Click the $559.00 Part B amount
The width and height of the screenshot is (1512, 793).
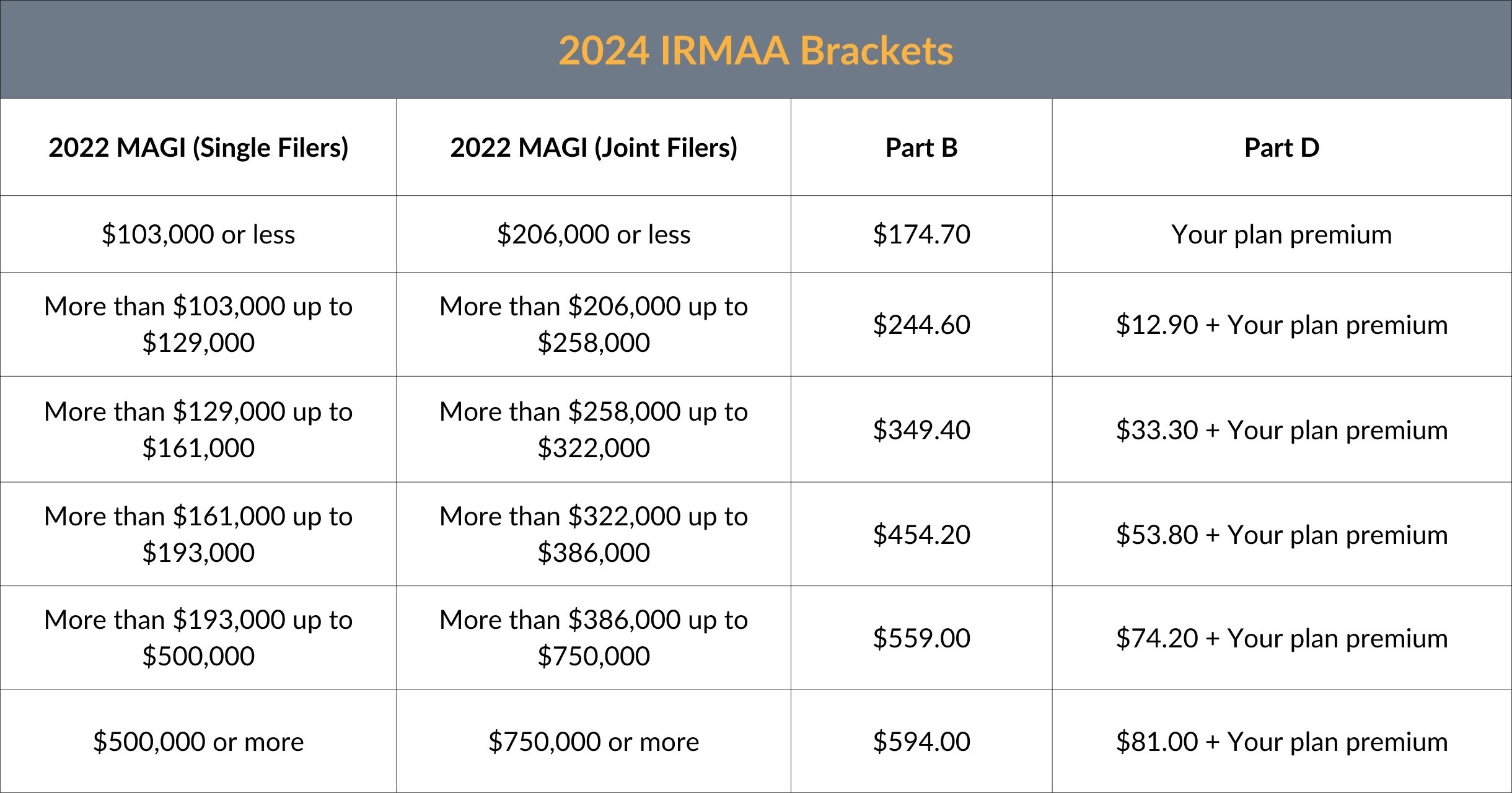[x=921, y=638]
